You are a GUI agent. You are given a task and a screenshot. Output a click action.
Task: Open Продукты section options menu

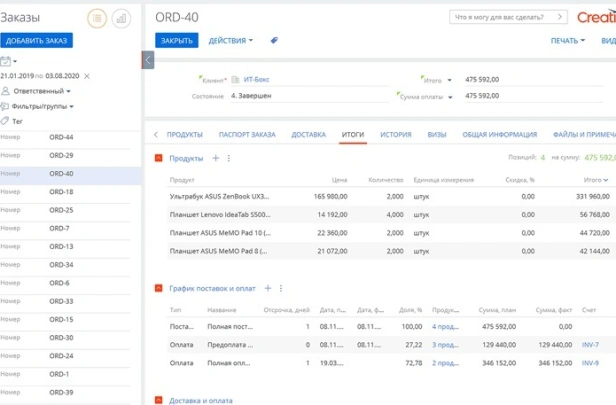pos(229,158)
